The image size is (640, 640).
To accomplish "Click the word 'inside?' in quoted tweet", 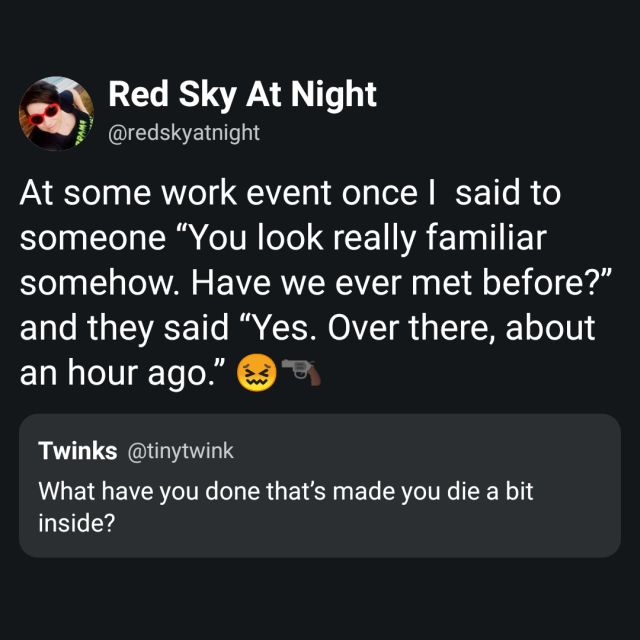I will click(x=77, y=522).
